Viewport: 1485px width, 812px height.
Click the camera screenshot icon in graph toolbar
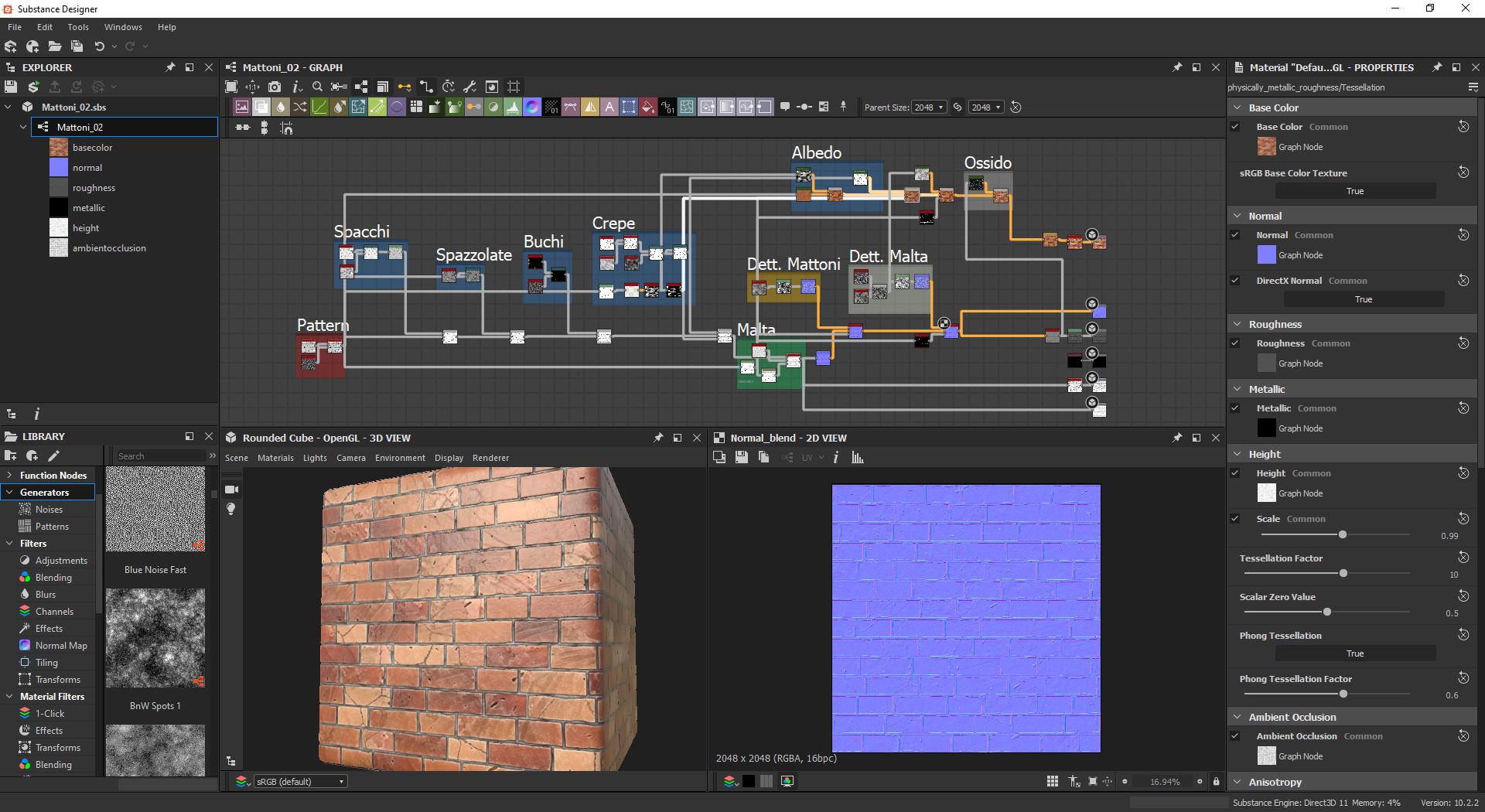coord(275,87)
